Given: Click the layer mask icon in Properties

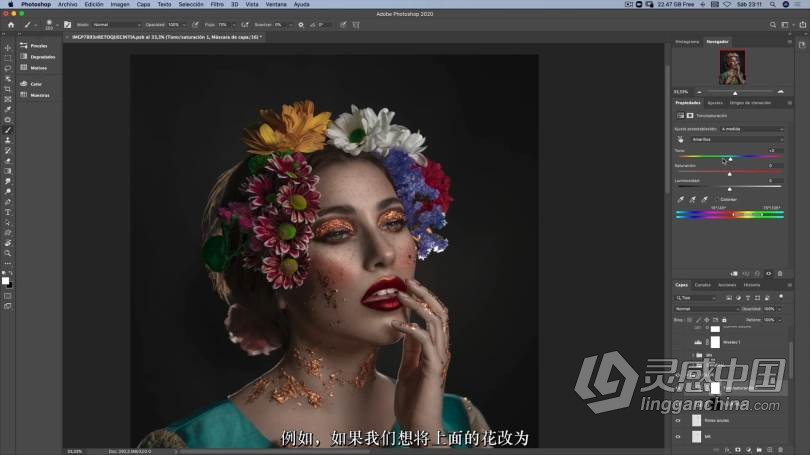Looking at the screenshot, I should click(690, 116).
